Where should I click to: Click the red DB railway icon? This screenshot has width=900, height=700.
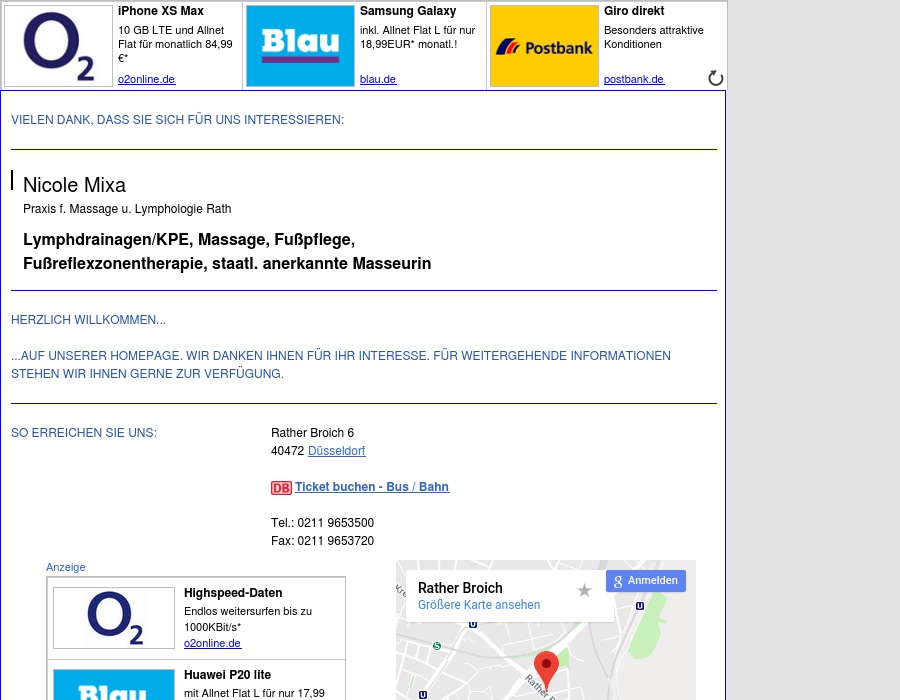click(281, 488)
